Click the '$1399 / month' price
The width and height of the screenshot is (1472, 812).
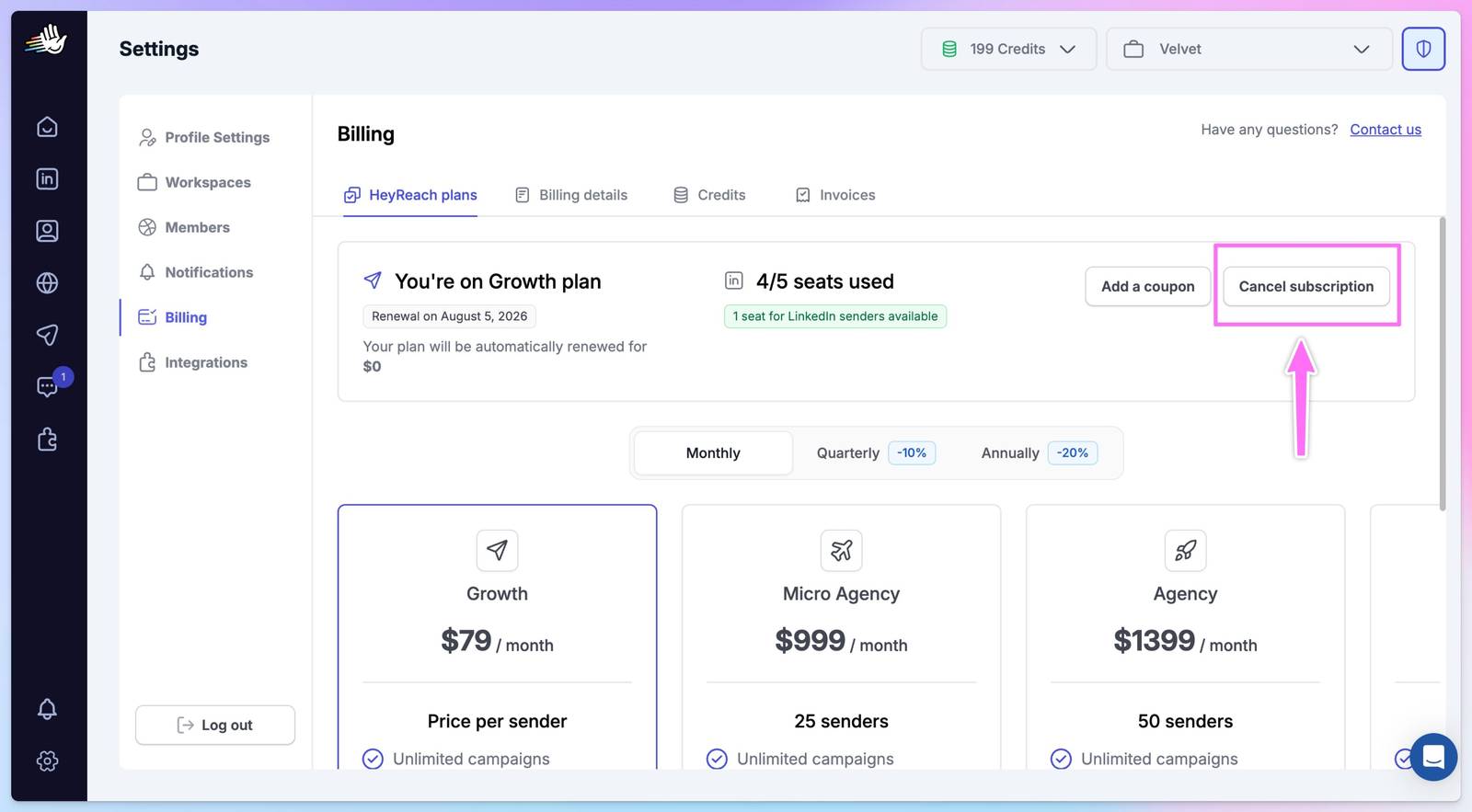1185,641
